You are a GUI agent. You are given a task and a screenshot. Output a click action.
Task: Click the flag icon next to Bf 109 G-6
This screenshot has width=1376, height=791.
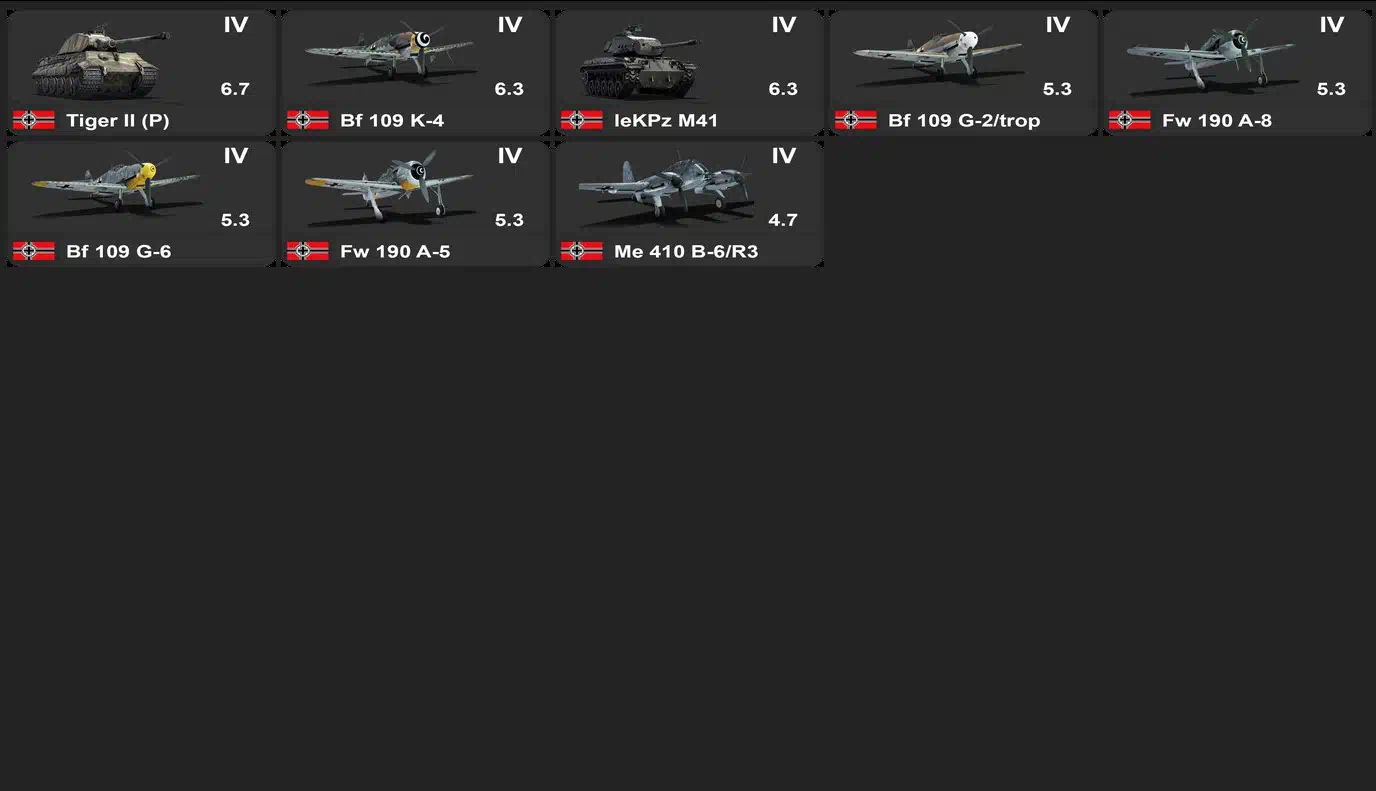(x=34, y=251)
